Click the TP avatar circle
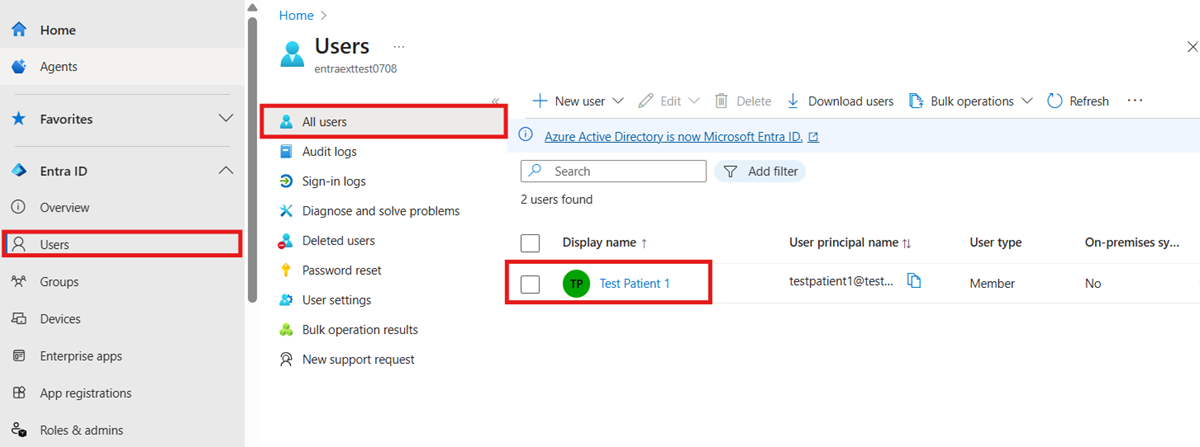1200x447 pixels. 577,284
